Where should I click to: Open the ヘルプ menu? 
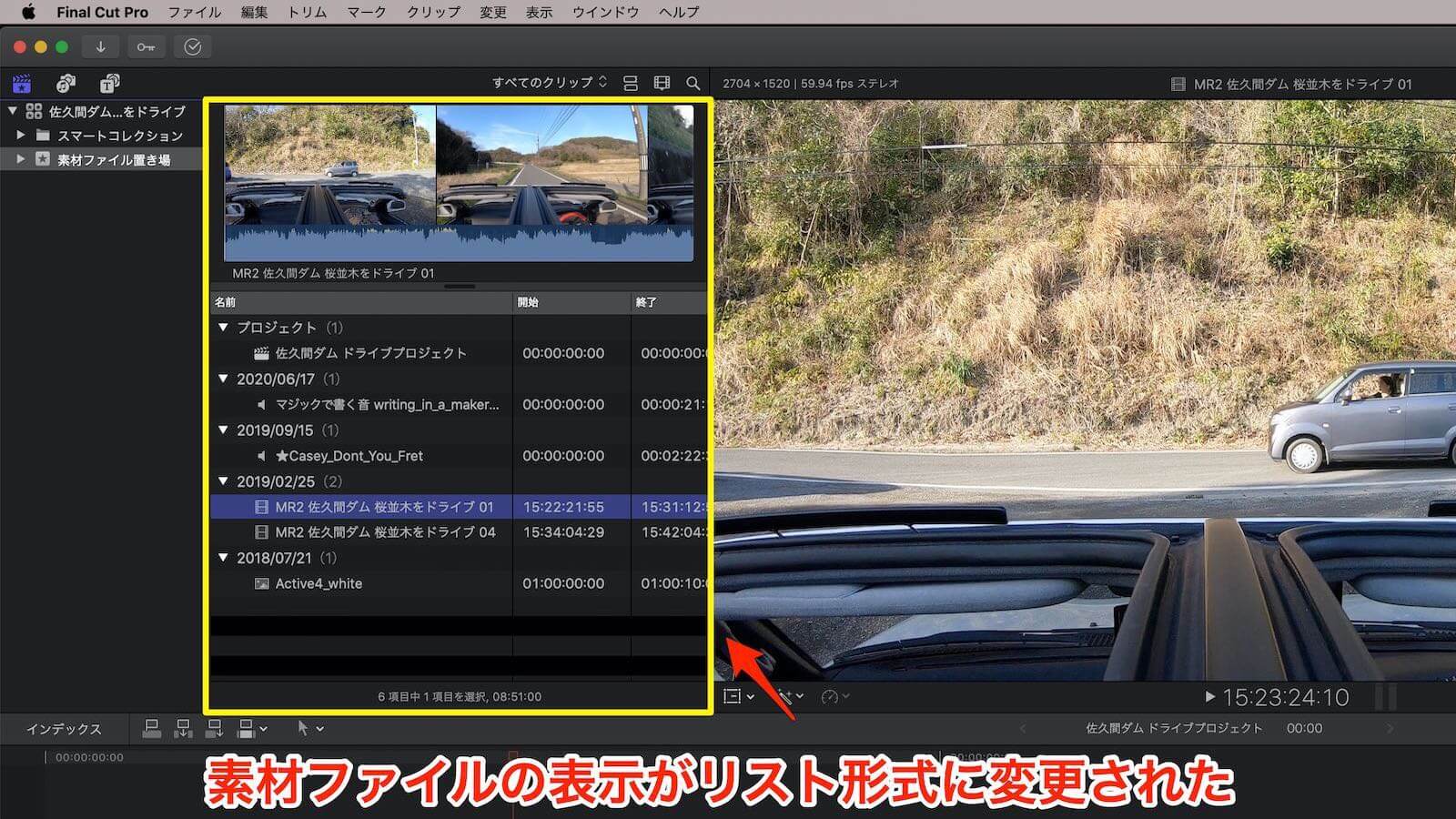(x=679, y=12)
